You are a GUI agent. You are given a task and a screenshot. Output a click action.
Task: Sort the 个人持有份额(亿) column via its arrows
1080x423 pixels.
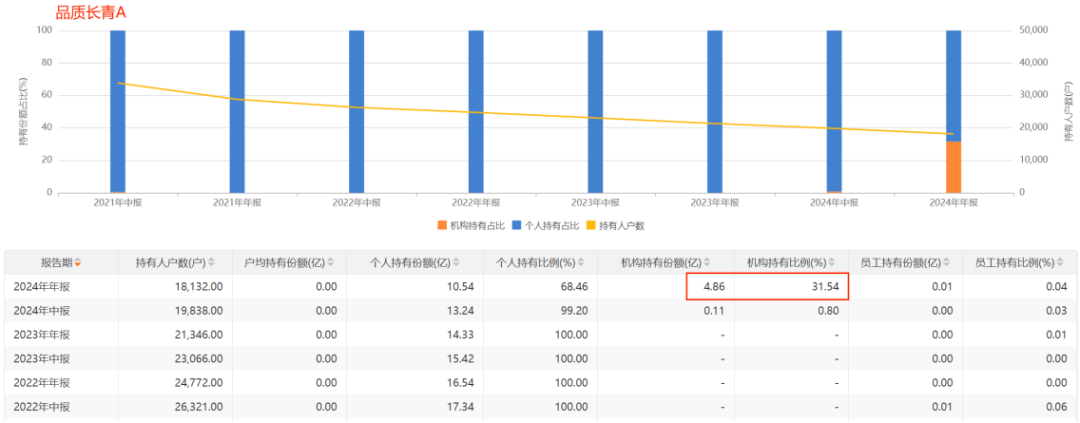tap(458, 262)
